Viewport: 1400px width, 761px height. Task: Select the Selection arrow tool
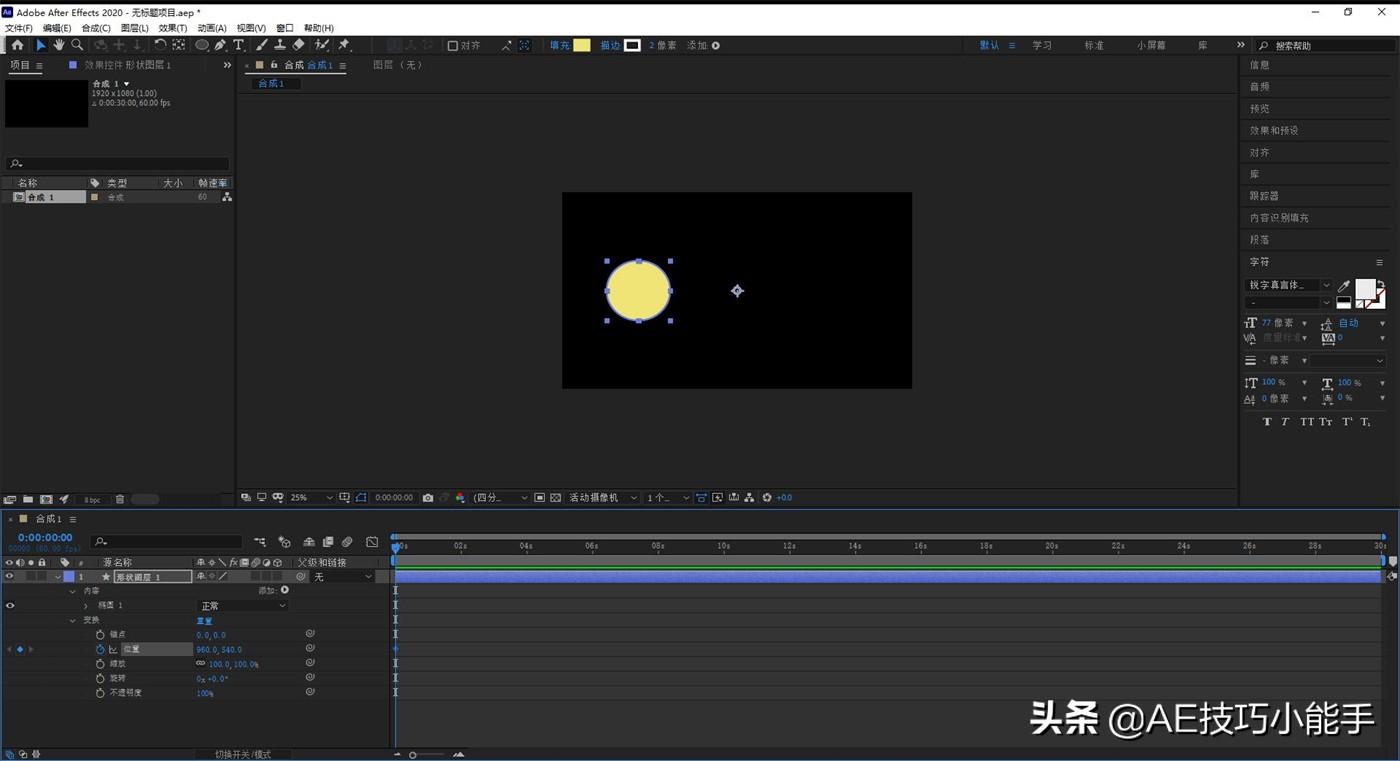[41, 45]
